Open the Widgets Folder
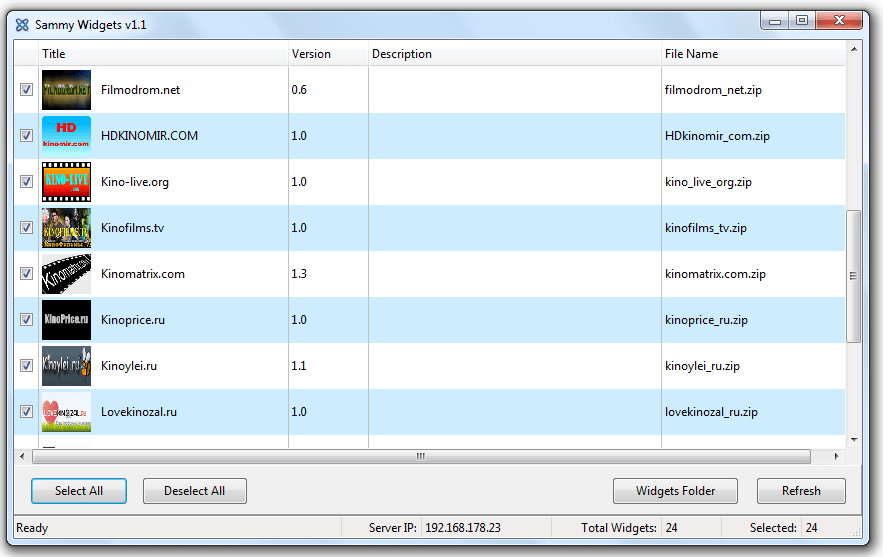Viewport: 883px width, 557px height. point(675,491)
